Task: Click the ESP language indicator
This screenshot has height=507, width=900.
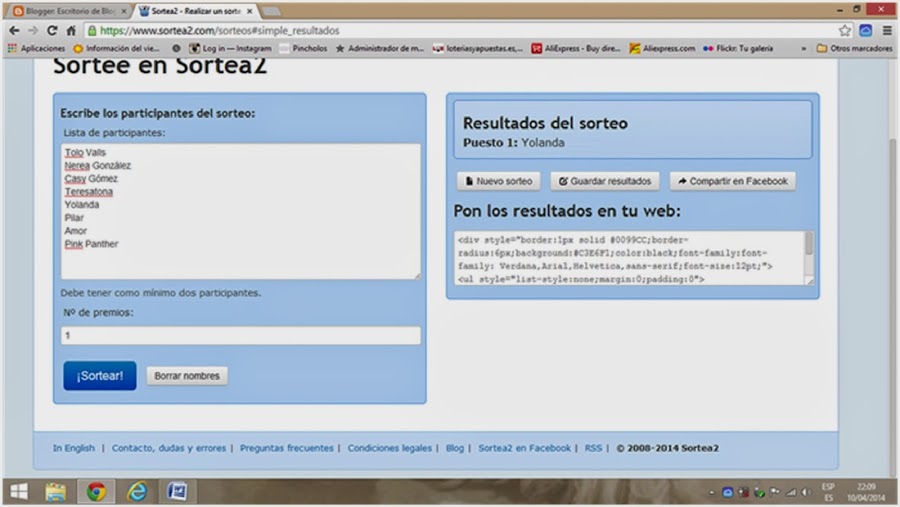Action: 828,492
